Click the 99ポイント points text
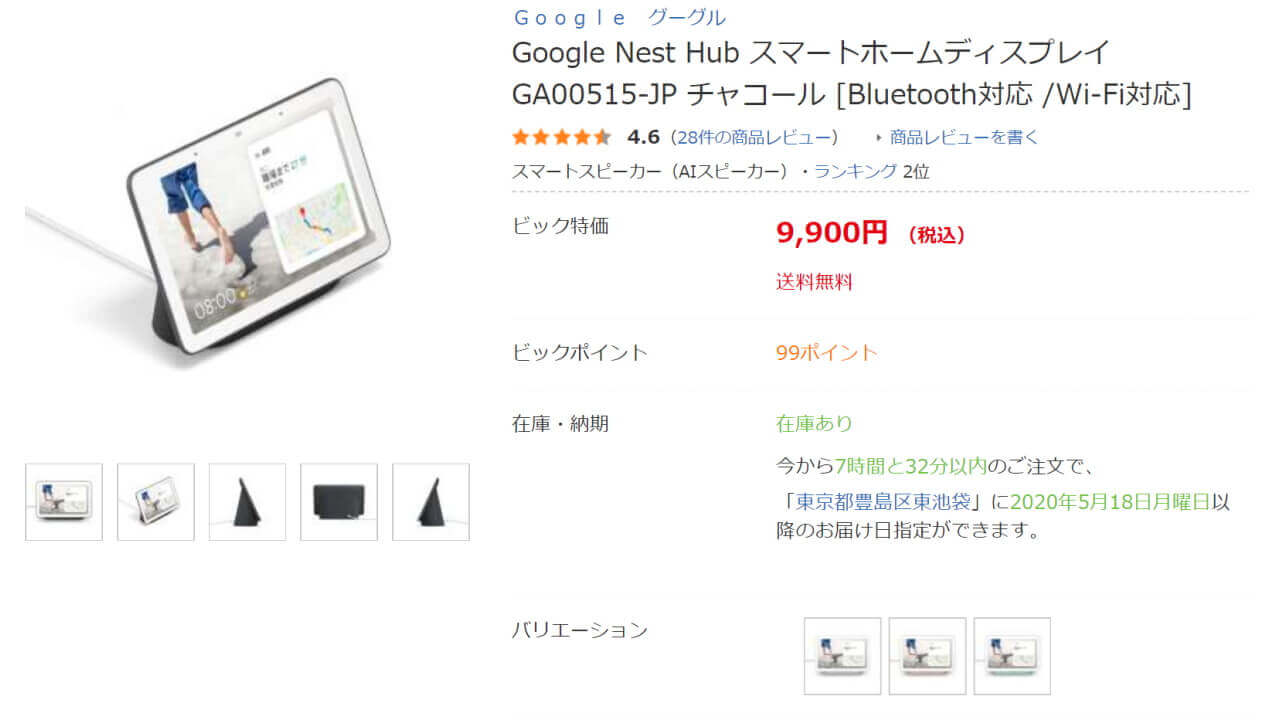1280x720 pixels. pyautogui.click(x=826, y=352)
